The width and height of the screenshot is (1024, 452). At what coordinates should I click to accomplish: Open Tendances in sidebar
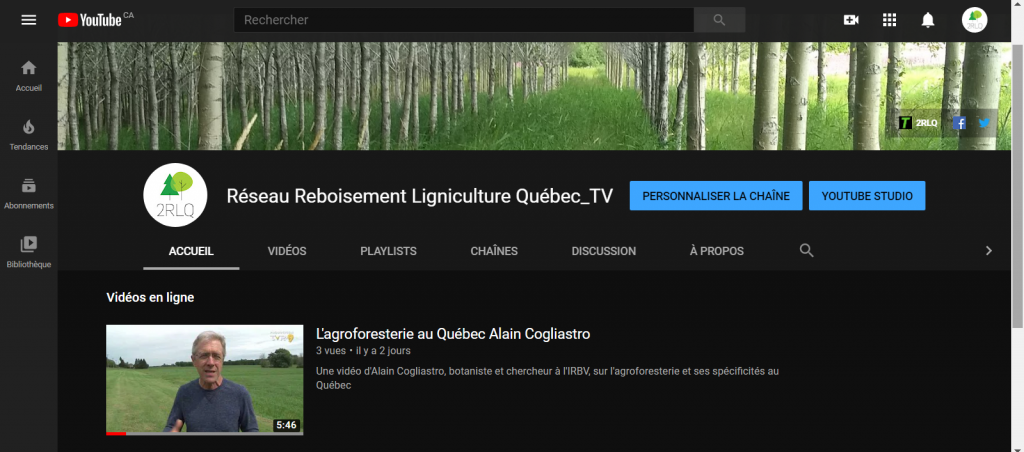pyautogui.click(x=29, y=135)
